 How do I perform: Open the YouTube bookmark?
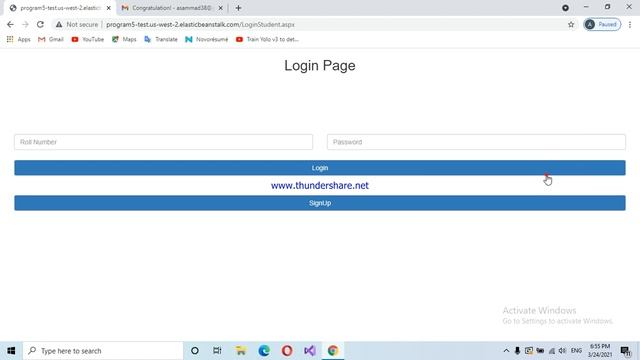click(x=88, y=39)
